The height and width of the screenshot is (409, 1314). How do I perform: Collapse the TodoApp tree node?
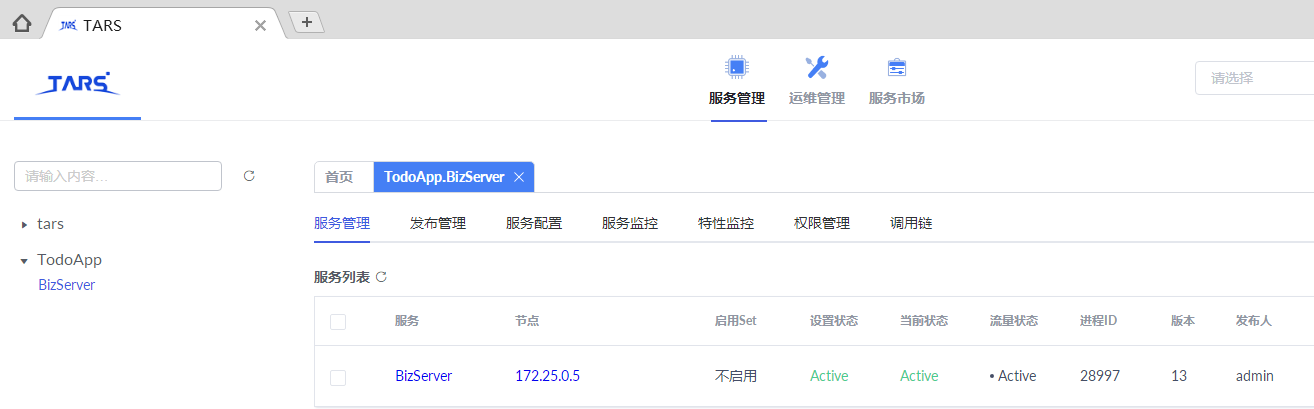pyautogui.click(x=24, y=261)
